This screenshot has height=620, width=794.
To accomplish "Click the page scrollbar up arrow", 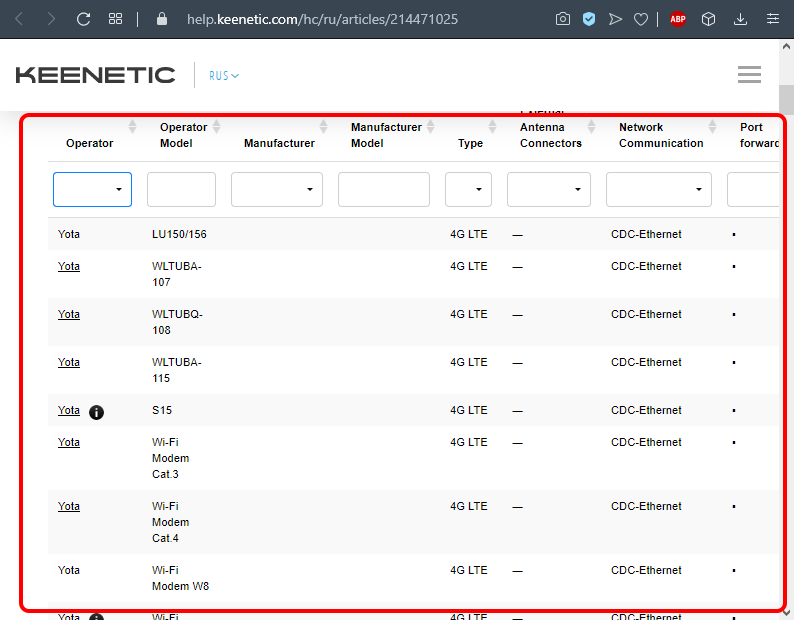I will point(786,47).
